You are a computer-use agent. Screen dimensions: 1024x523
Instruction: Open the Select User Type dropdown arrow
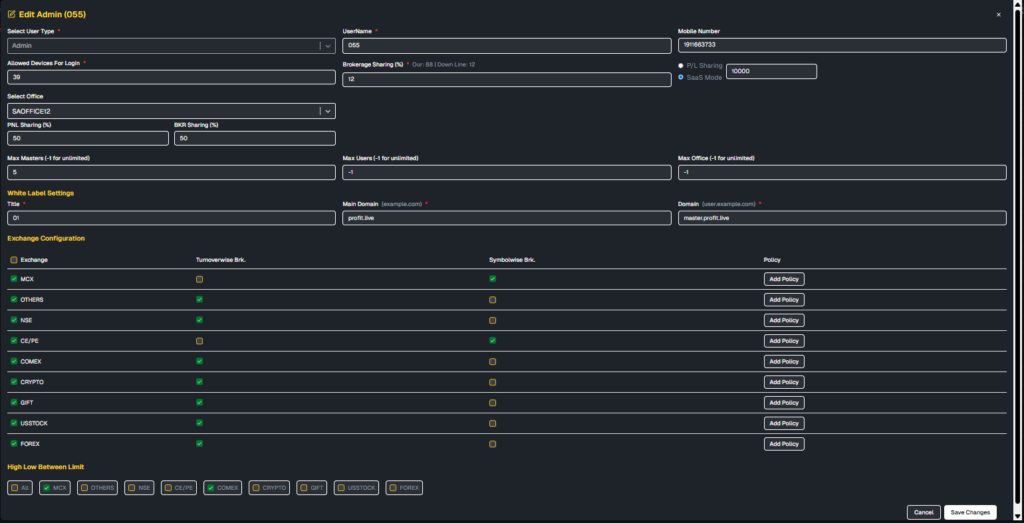[328, 46]
